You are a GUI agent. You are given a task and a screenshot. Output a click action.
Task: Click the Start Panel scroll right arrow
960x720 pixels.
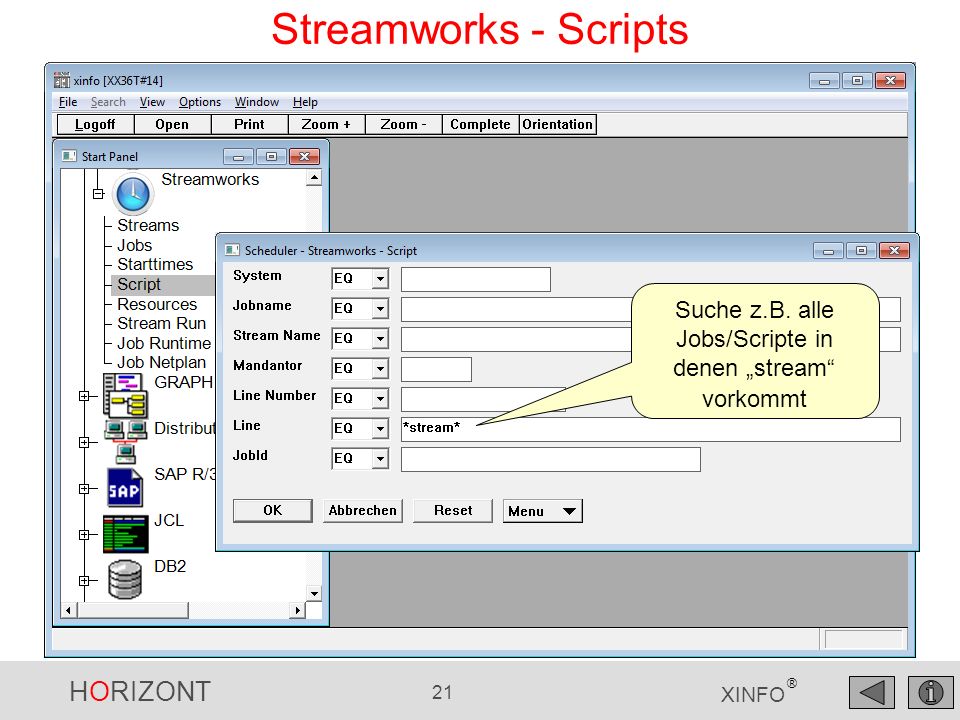298,610
